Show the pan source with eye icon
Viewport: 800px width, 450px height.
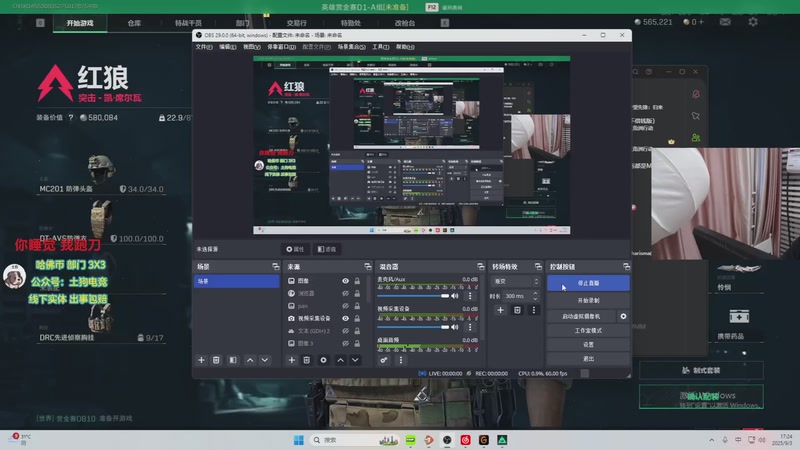[345, 306]
